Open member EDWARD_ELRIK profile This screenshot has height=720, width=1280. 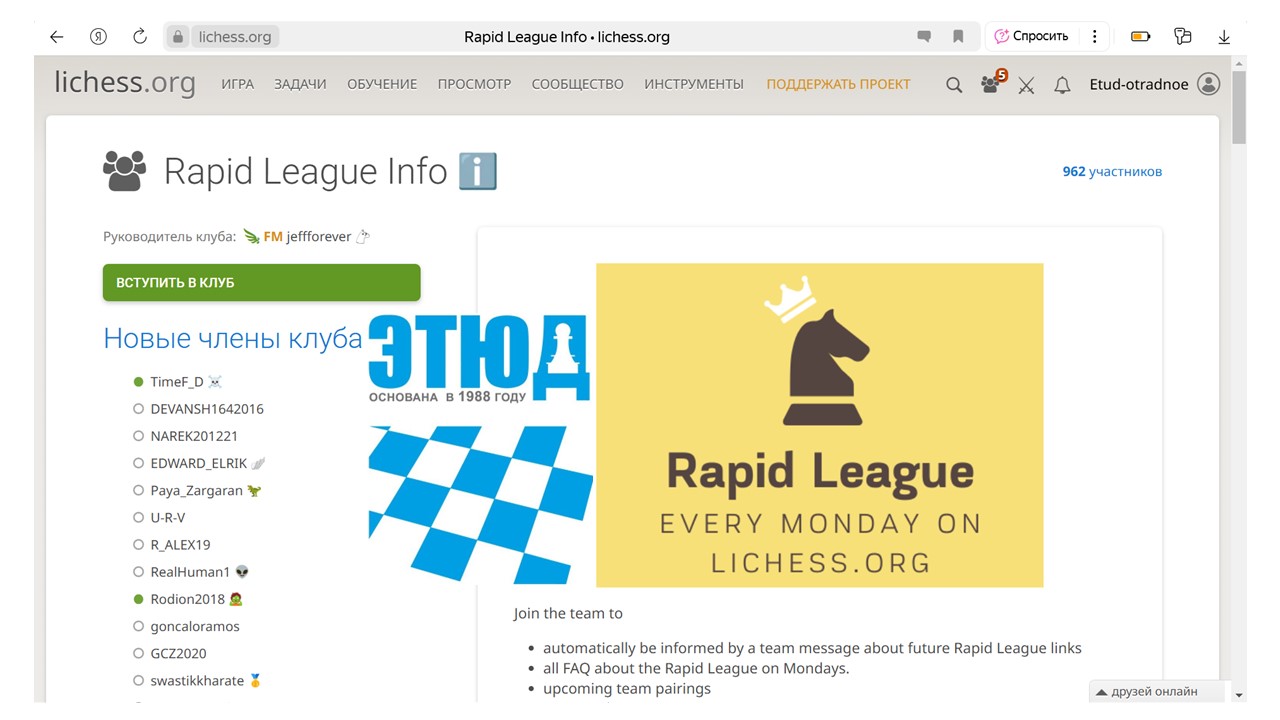coord(199,463)
